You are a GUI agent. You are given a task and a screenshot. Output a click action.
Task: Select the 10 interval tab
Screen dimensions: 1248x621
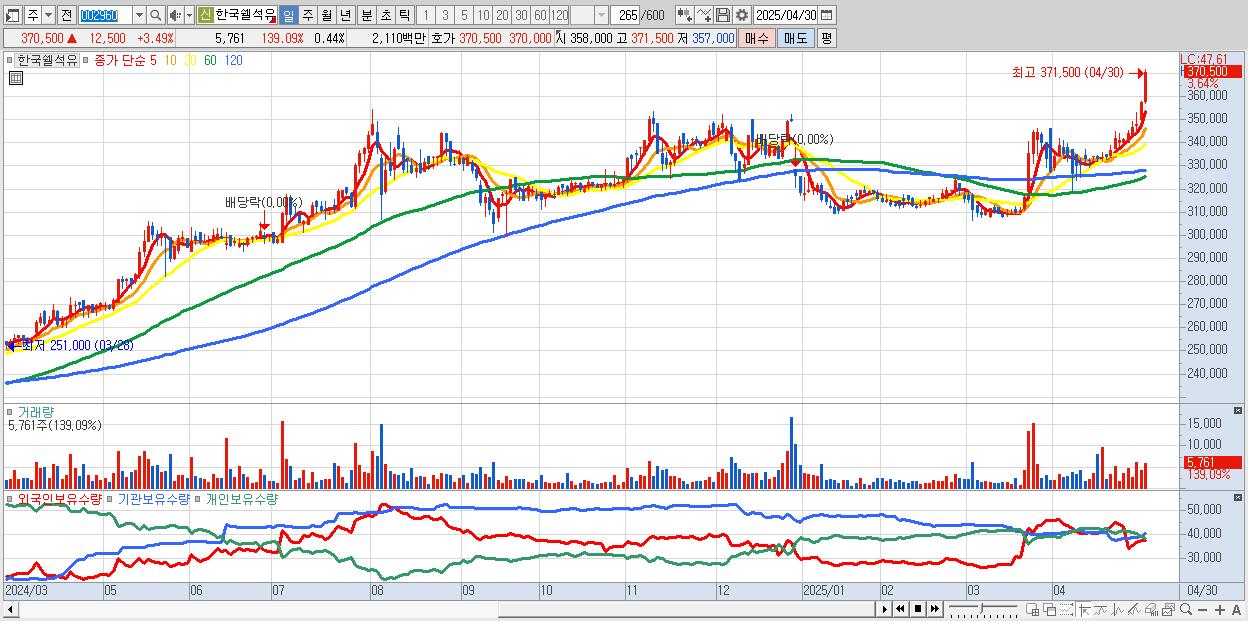(483, 15)
